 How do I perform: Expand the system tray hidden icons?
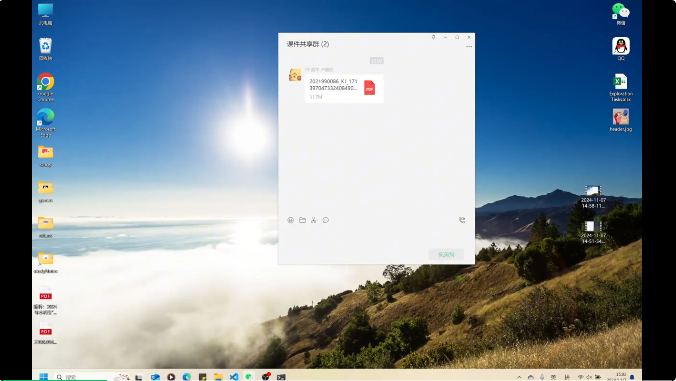tap(519, 377)
